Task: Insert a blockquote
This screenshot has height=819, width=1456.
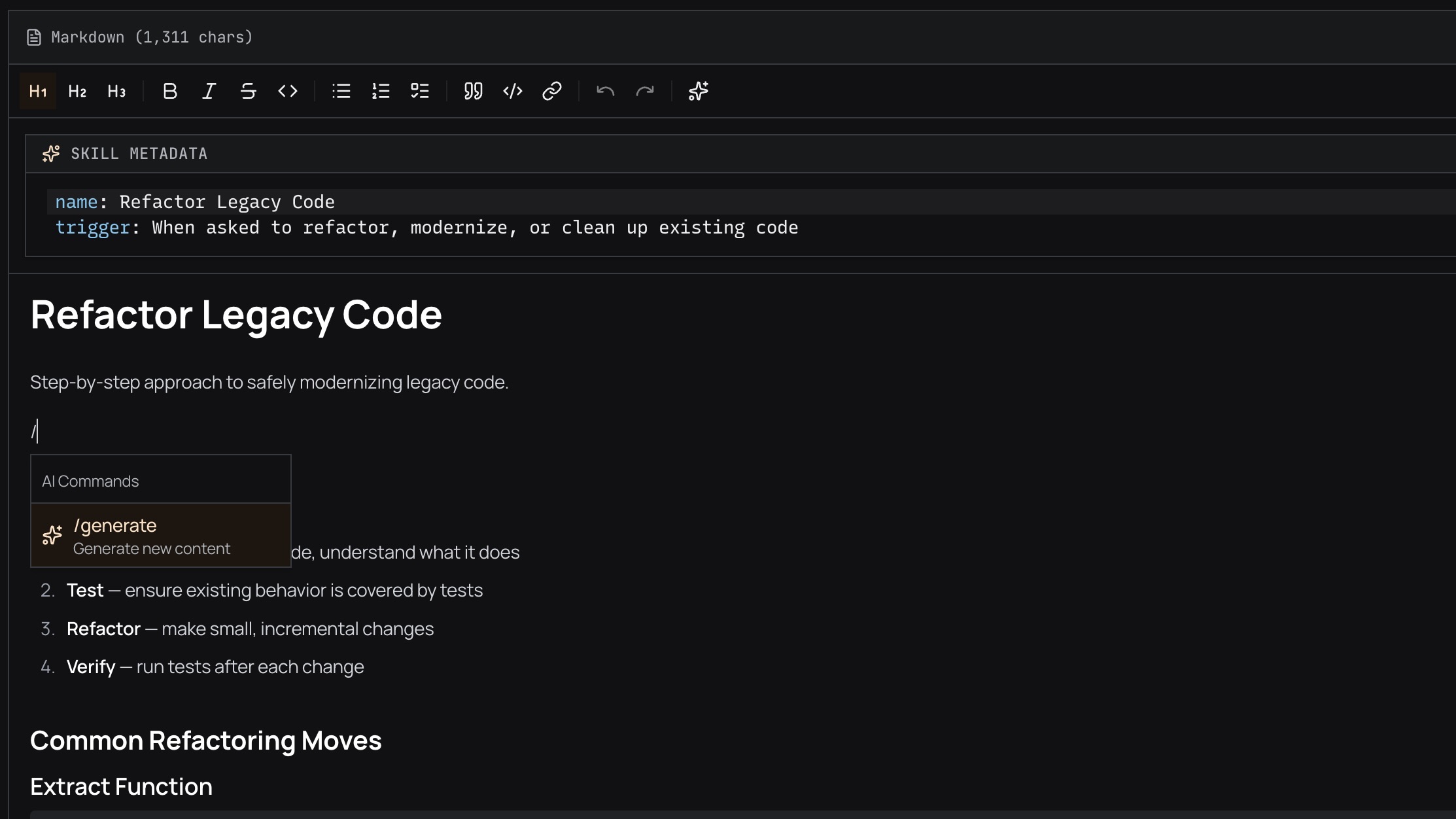Action: [473, 91]
